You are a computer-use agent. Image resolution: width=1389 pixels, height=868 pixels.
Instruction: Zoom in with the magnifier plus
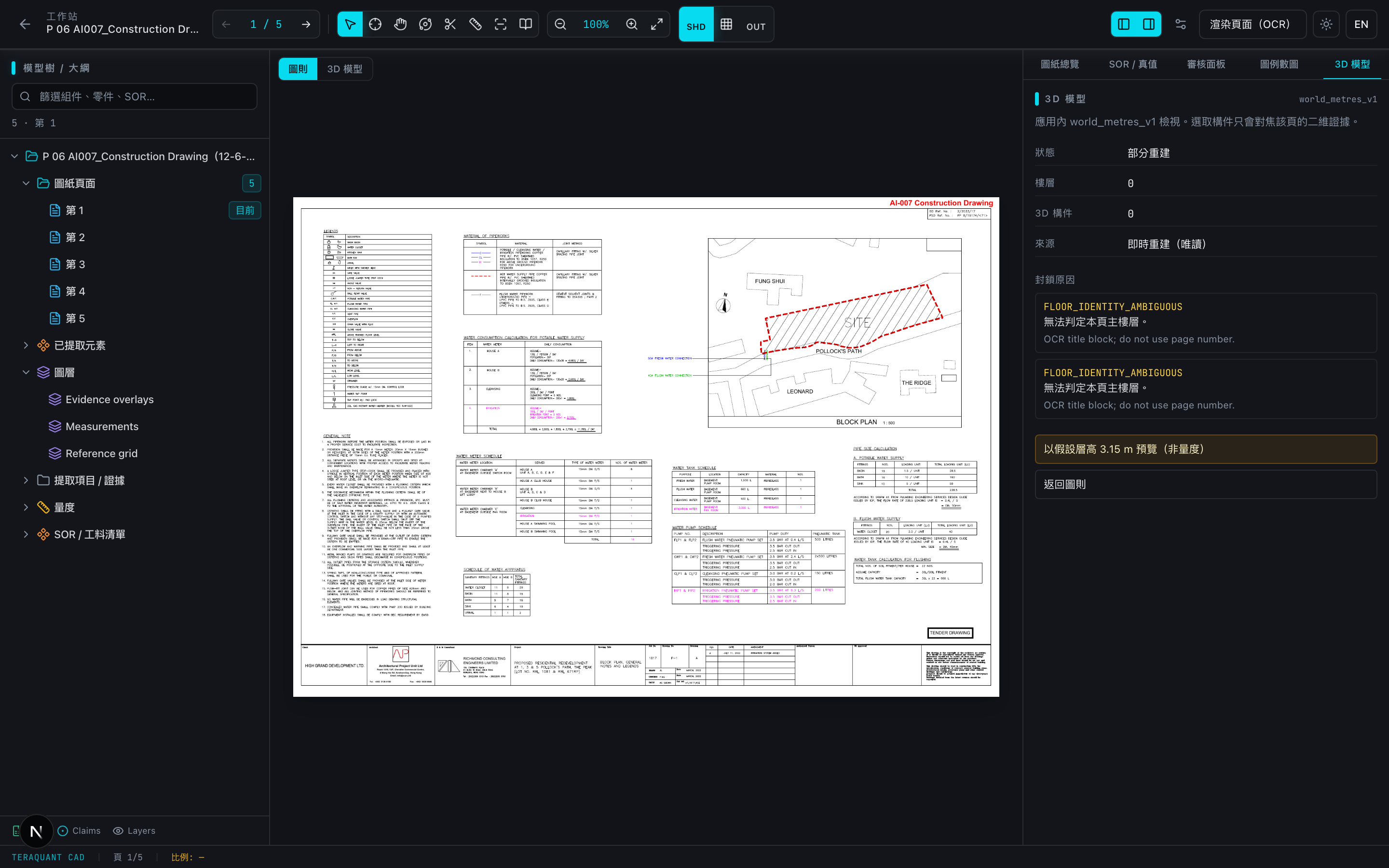[x=631, y=24]
